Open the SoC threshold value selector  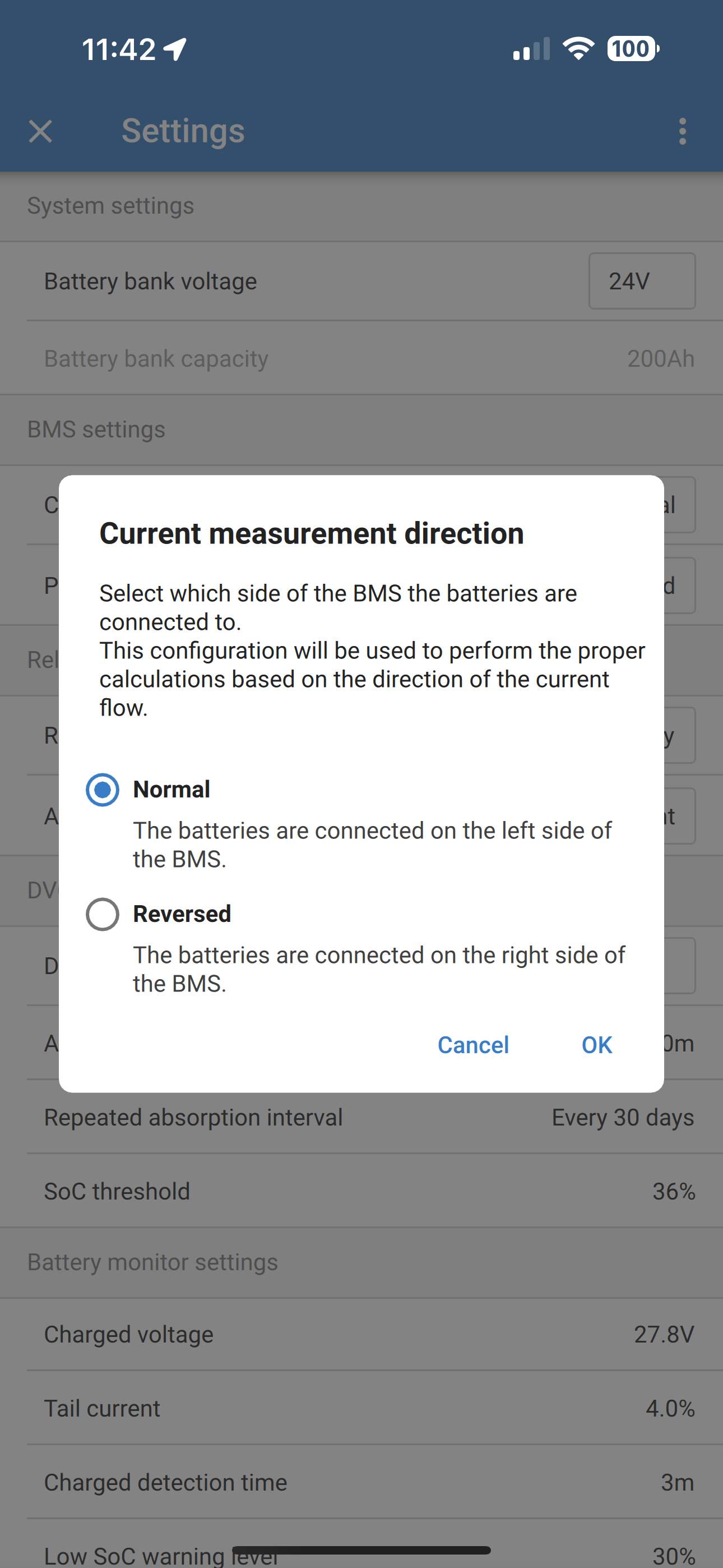click(x=361, y=1191)
